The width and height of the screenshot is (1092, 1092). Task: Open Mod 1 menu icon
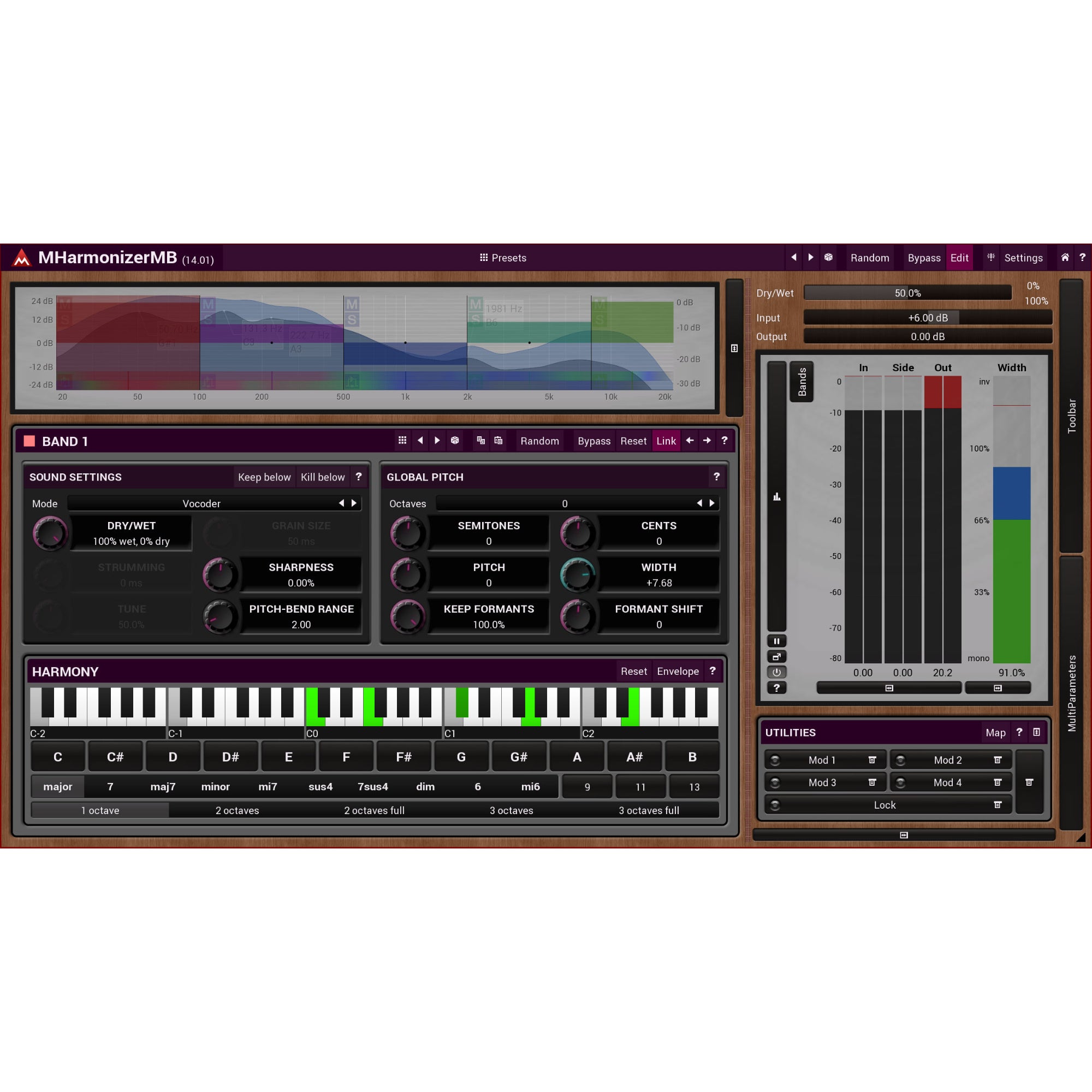tap(872, 760)
